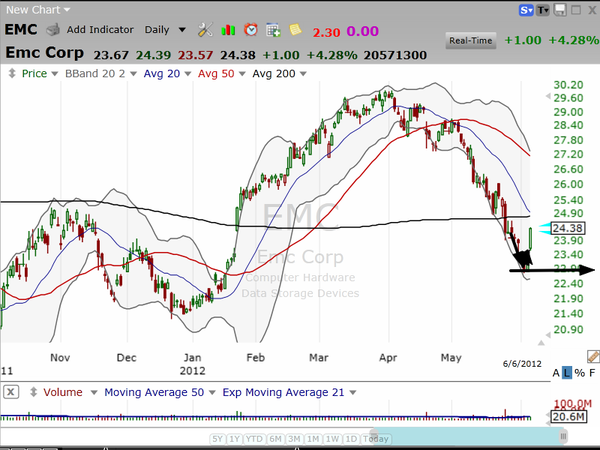The width and height of the screenshot is (600, 450).
Task: Expand the Moving Average 50 dropdown
Action: [212, 392]
